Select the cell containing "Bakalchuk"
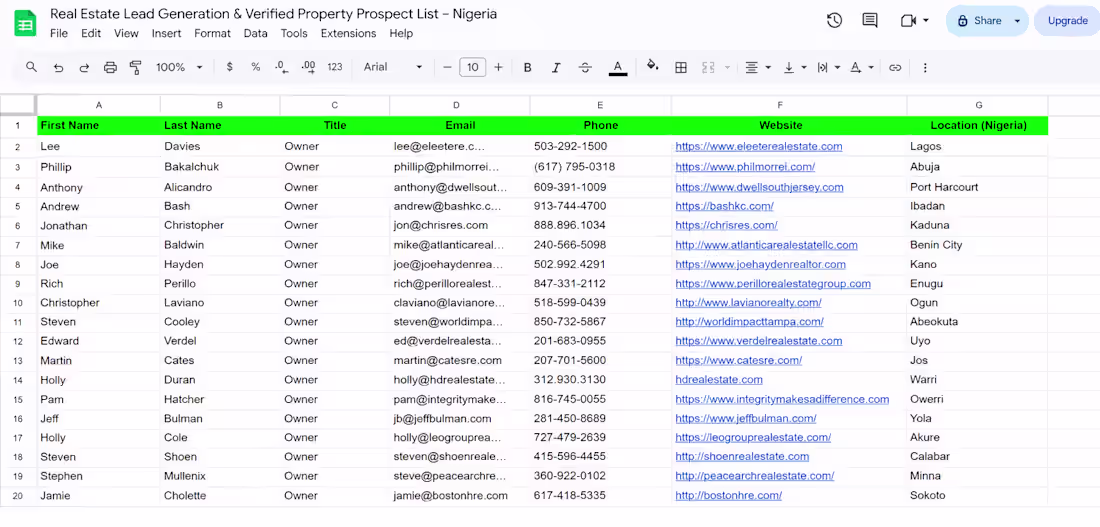The image size is (1100, 527). tap(220, 167)
